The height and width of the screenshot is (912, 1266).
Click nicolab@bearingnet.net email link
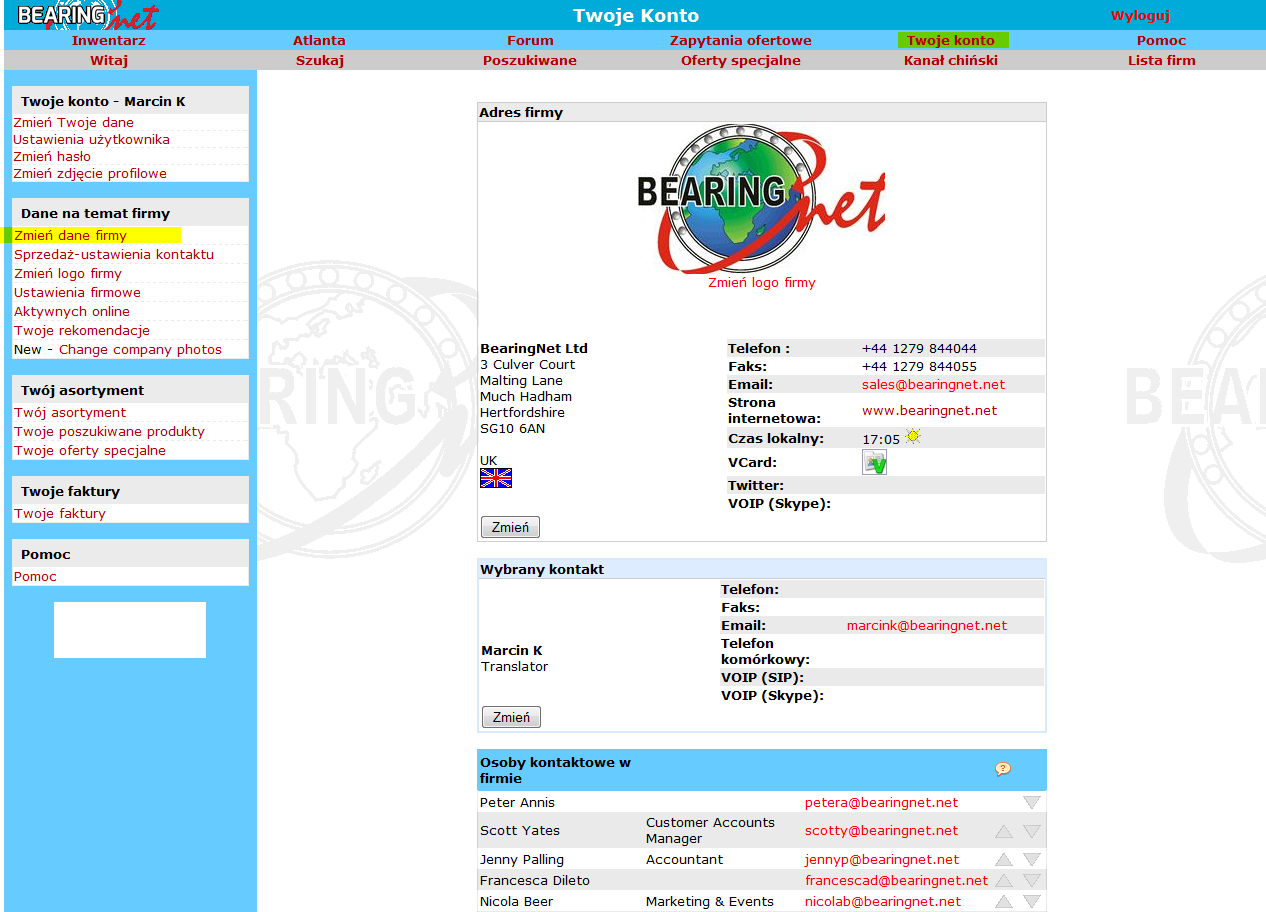tap(883, 902)
